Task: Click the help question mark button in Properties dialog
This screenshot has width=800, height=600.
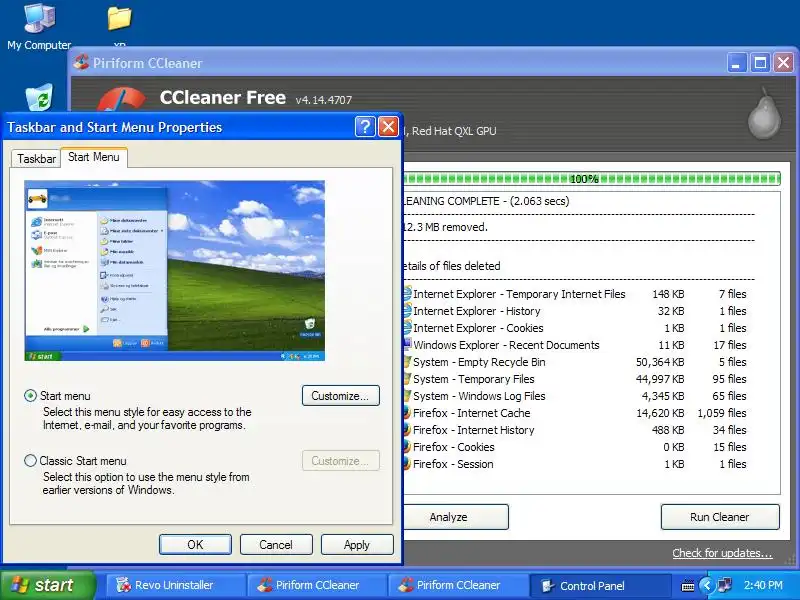Action: tap(365, 127)
